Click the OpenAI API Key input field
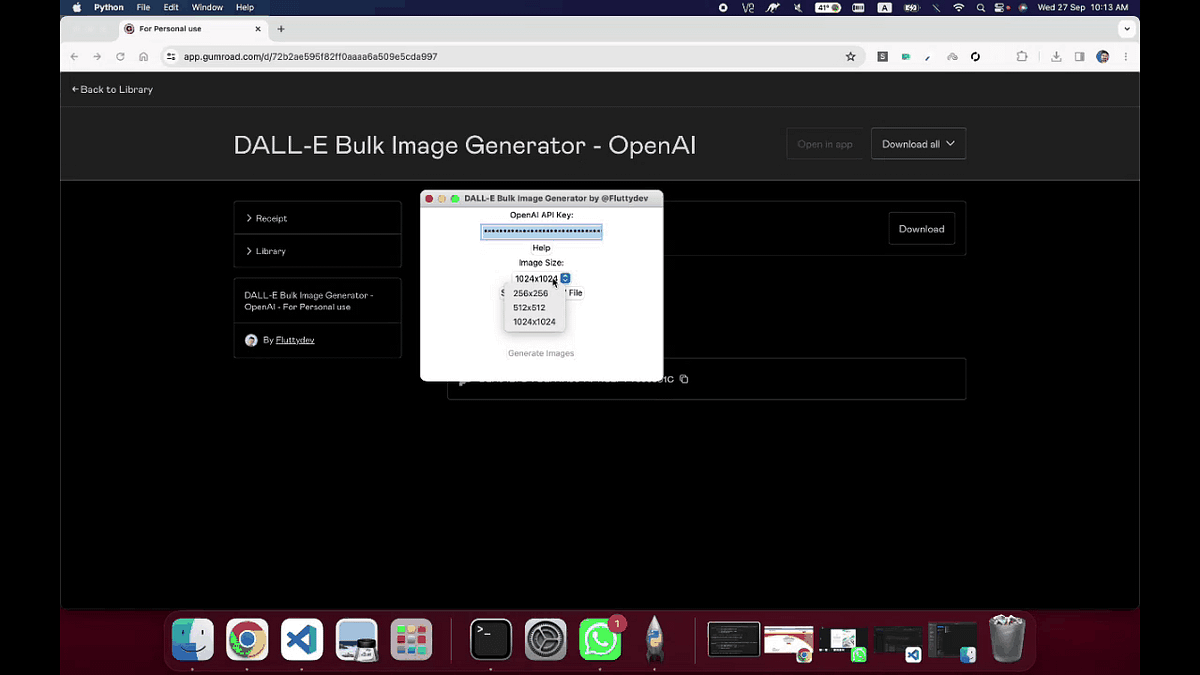The width and height of the screenshot is (1200, 675). click(541, 231)
